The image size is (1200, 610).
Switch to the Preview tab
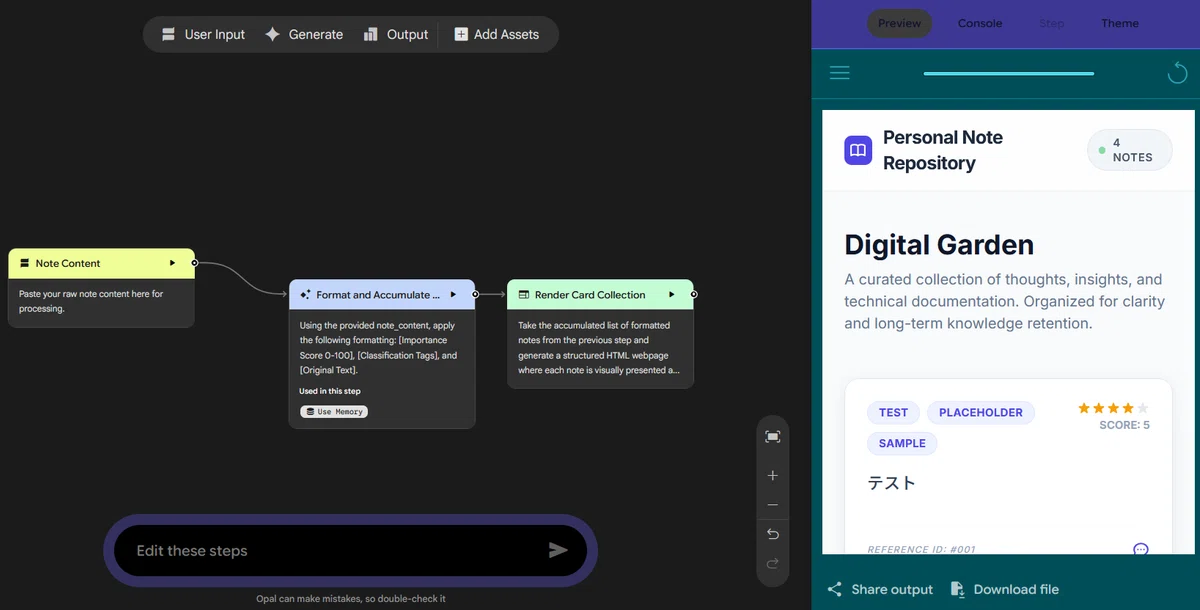click(x=900, y=23)
